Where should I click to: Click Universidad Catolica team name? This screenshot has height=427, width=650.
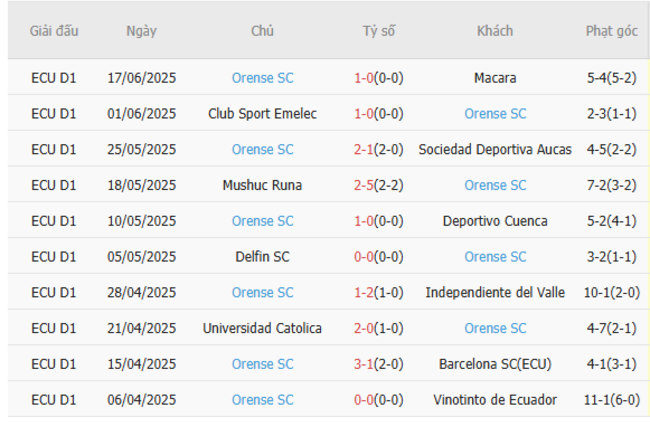click(262, 328)
